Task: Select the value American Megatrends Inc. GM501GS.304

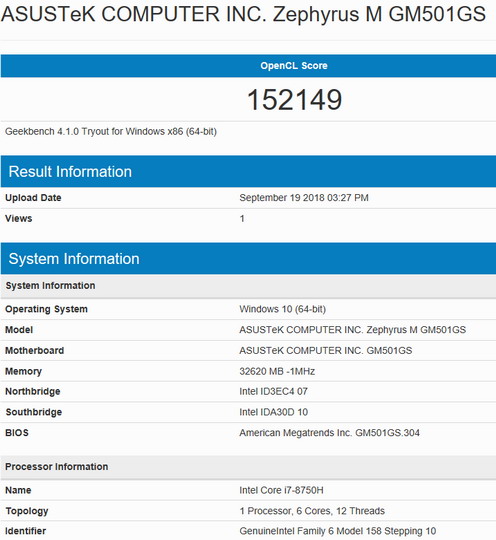Action: 329,433
